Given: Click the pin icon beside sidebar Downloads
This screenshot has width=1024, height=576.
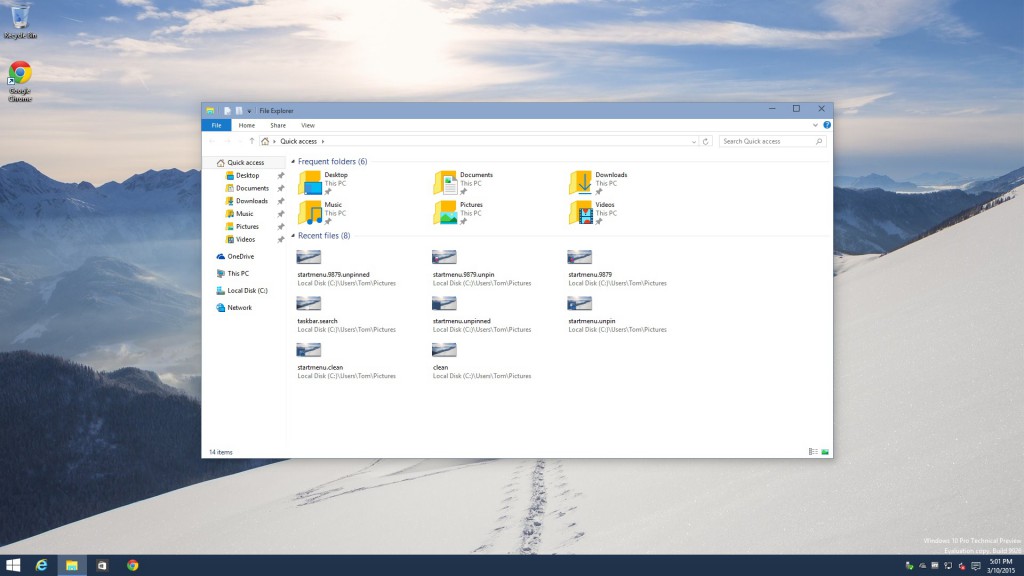Looking at the screenshot, I should 281,201.
